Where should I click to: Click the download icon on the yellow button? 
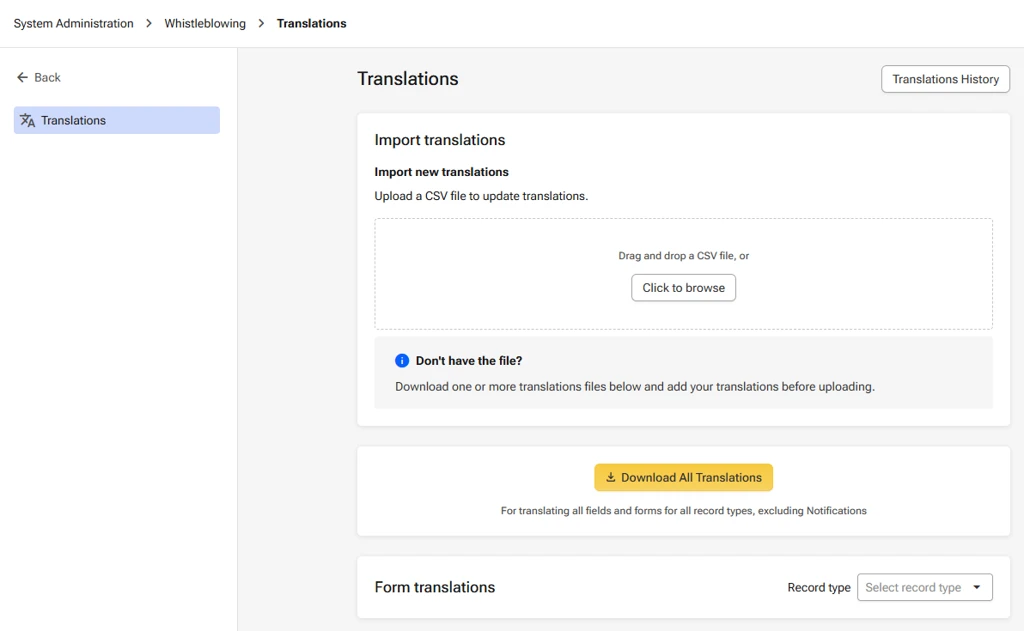tap(611, 477)
